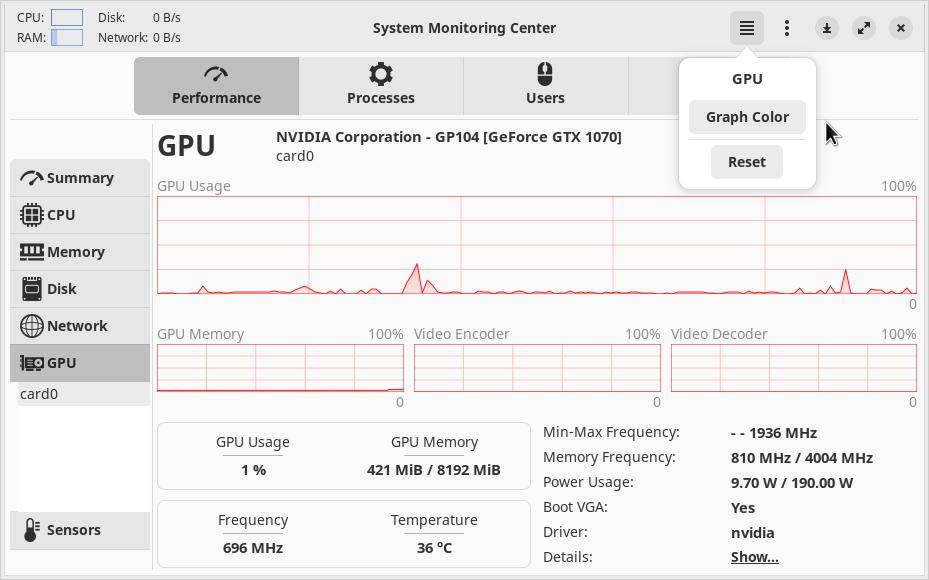Click the GPU Usage graph area
929x580 pixels.
(536, 245)
